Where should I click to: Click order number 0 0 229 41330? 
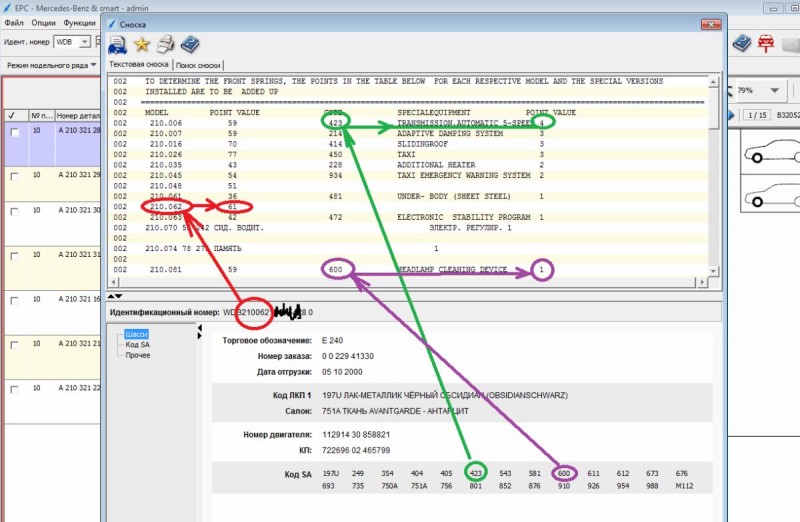[x=348, y=356]
